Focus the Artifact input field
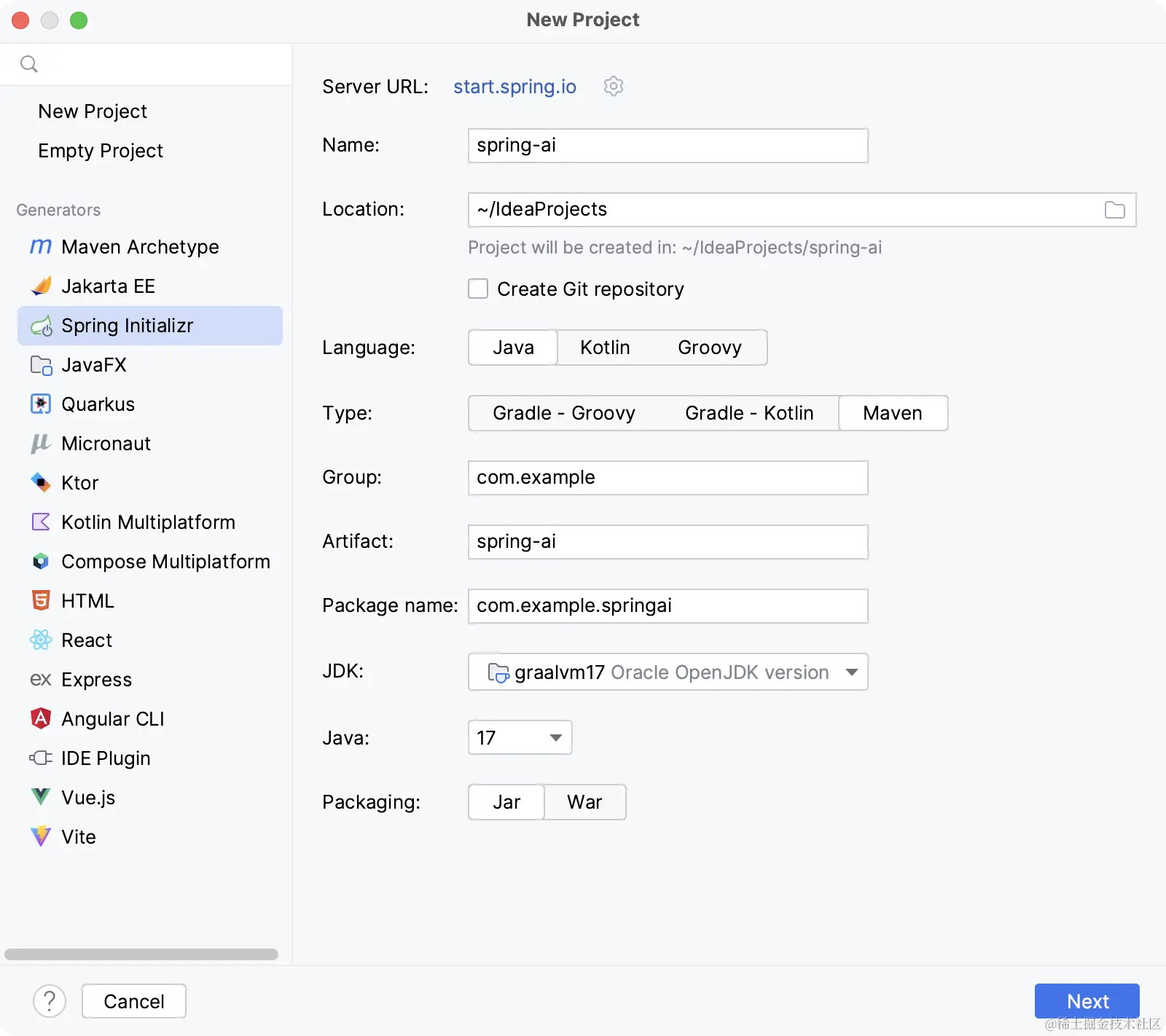The height and width of the screenshot is (1036, 1166). coord(668,542)
